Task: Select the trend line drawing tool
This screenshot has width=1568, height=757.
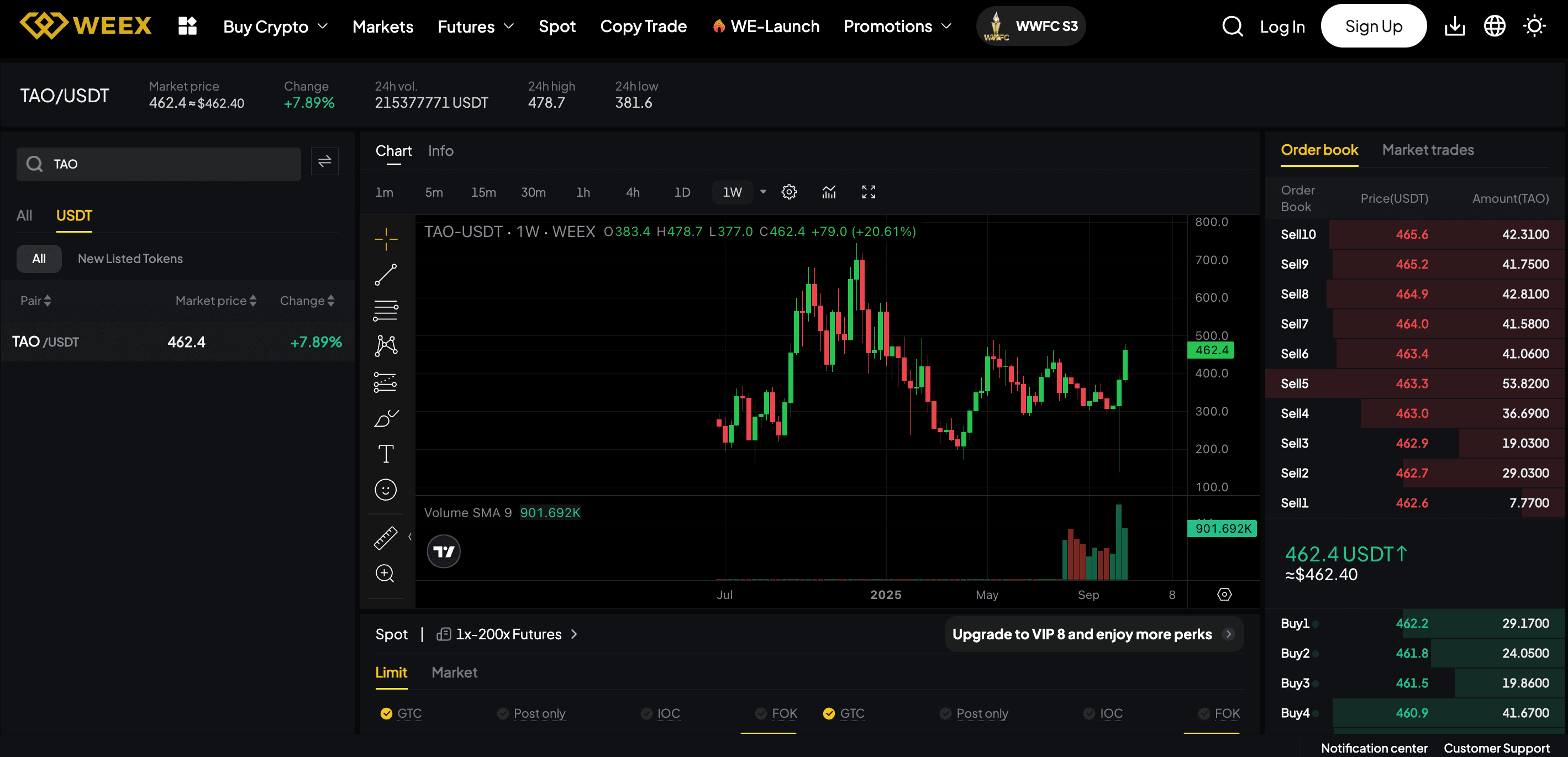Action: click(x=386, y=274)
